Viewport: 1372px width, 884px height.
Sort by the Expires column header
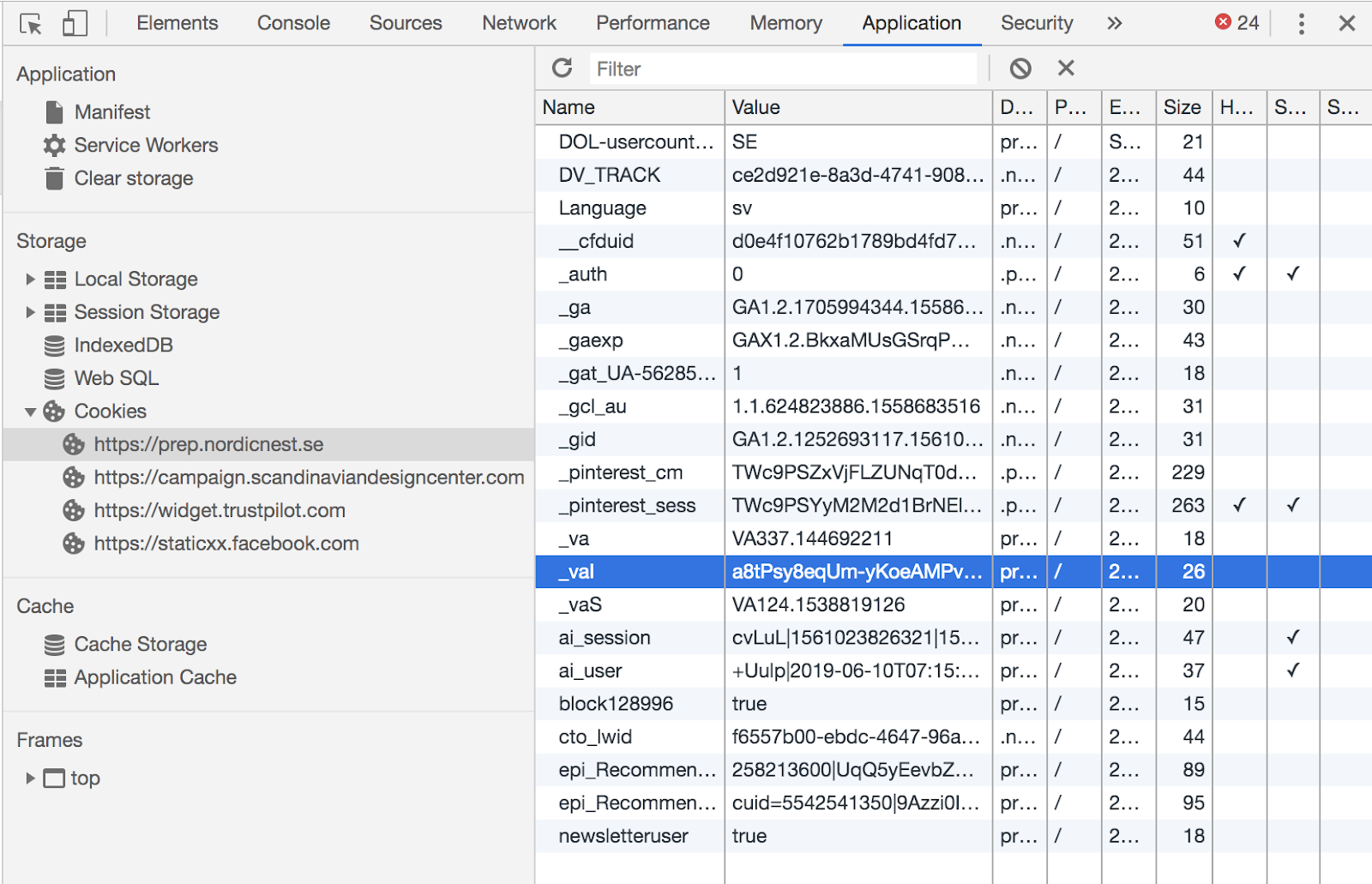[x=1128, y=107]
